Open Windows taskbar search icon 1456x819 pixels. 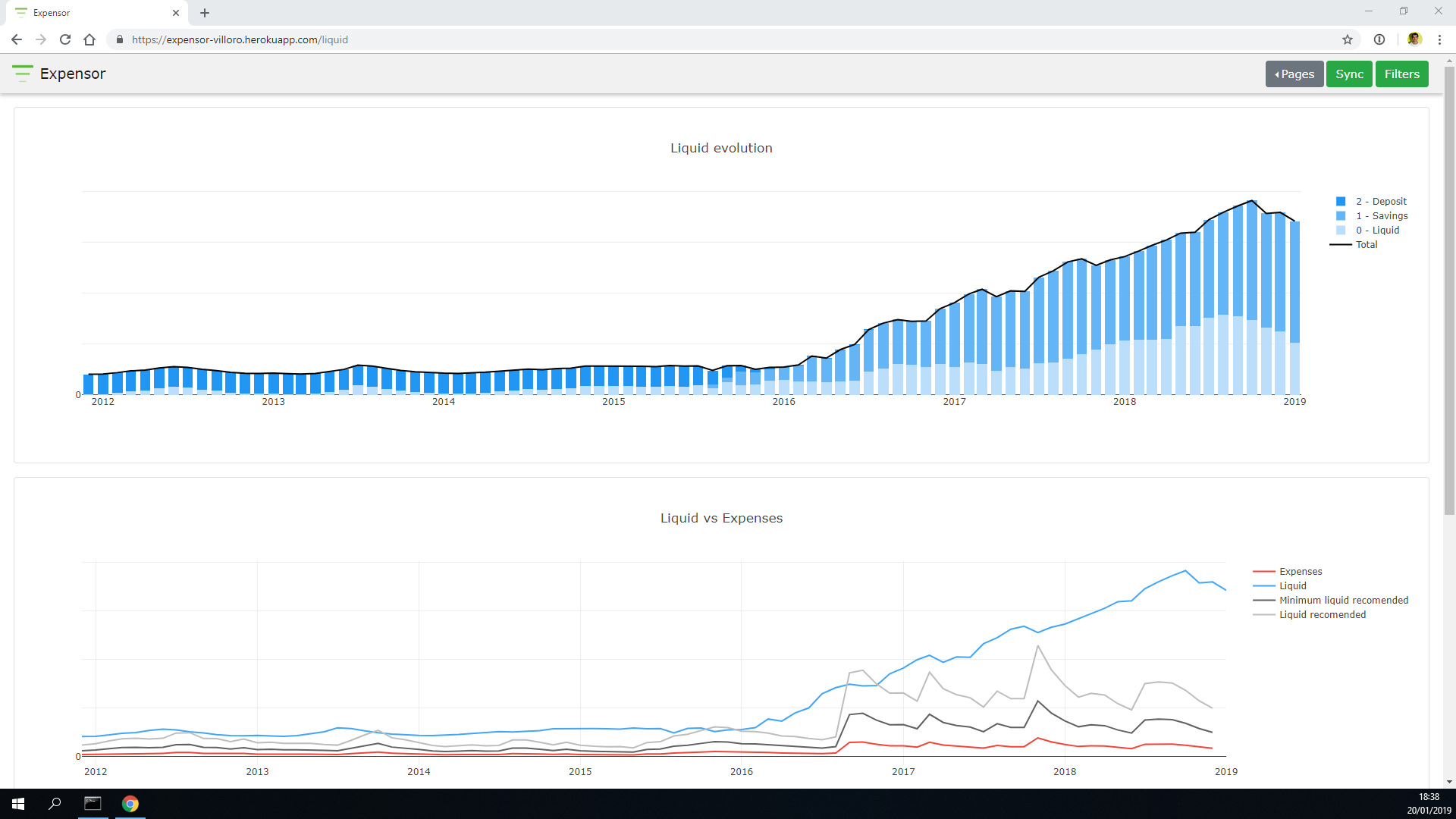[x=55, y=804]
